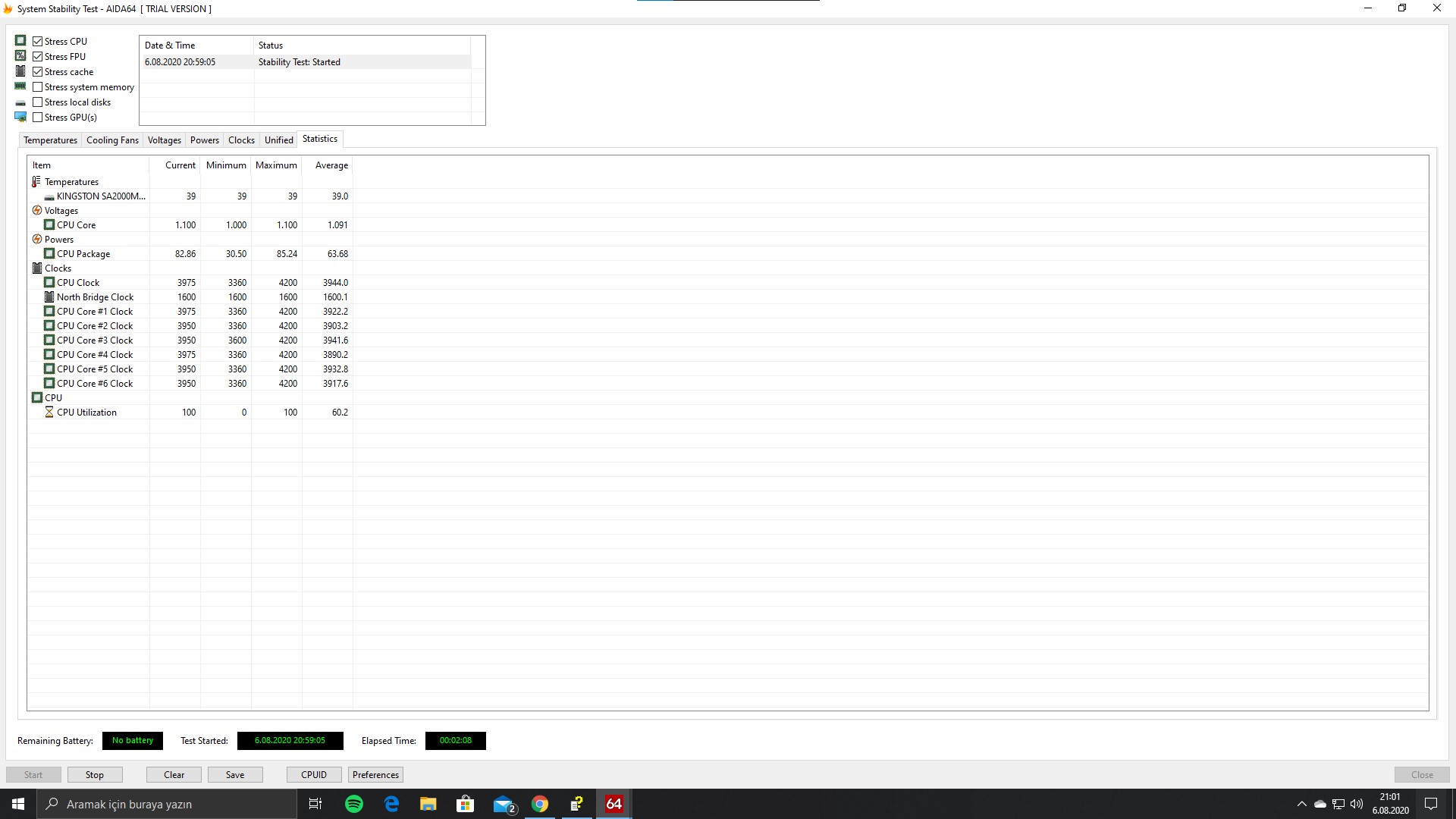Select the Clocks category row
Screen dimensions: 1456x819
(x=58, y=268)
